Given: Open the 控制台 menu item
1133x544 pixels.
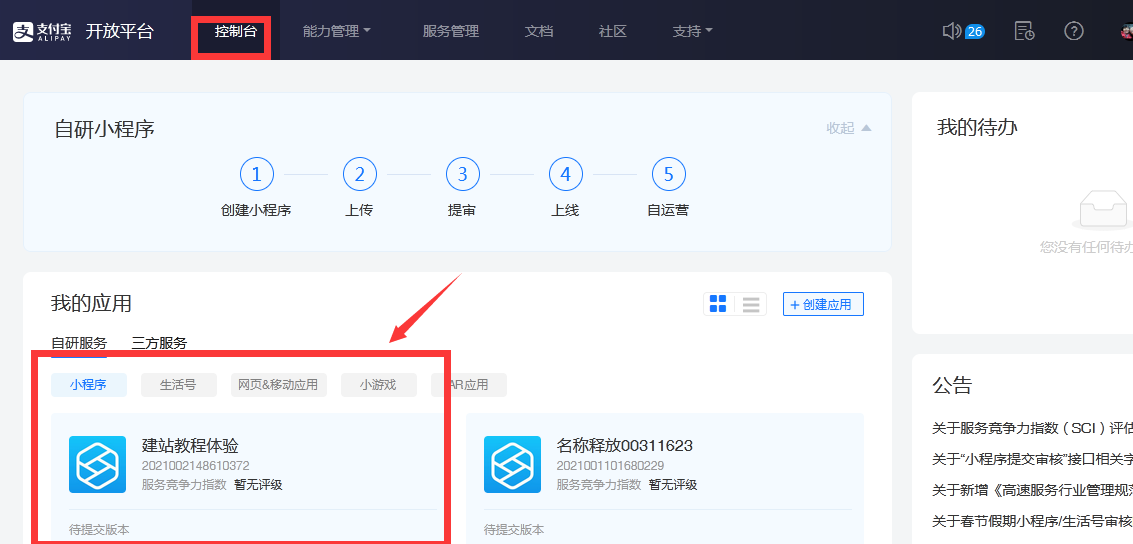Looking at the screenshot, I should click(235, 31).
